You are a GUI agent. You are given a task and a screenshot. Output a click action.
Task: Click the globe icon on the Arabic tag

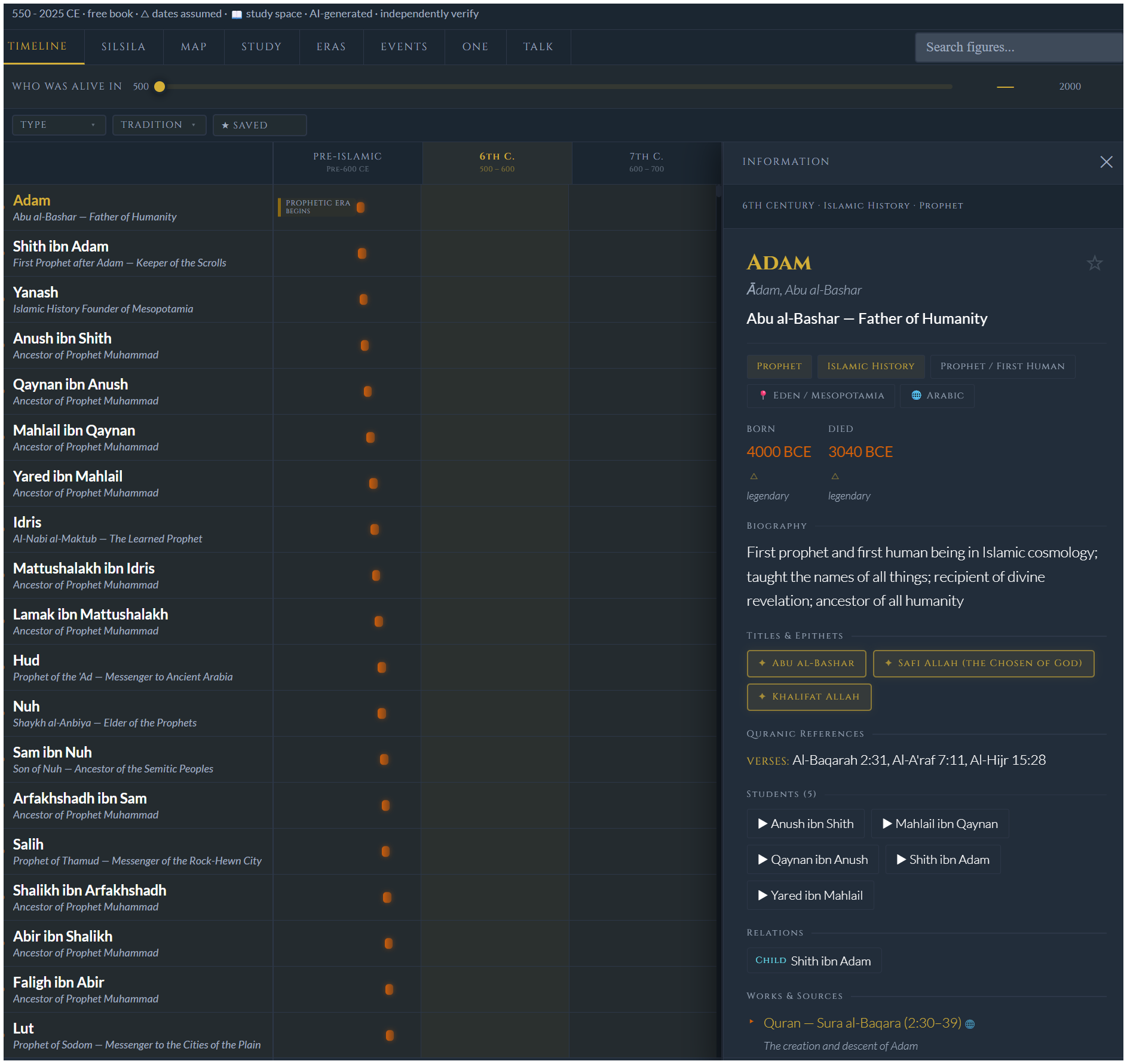pos(916,395)
